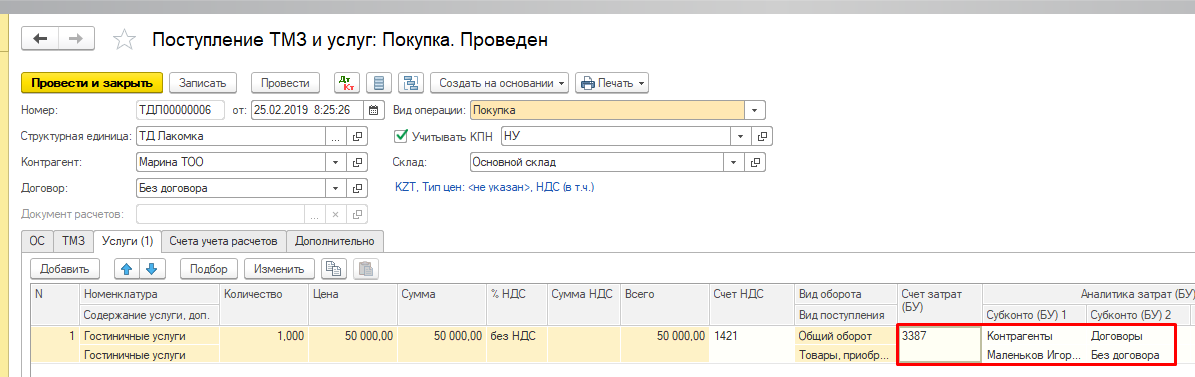Show Дт/Кт postings of the document
Viewport: 1195px width, 377px height.
tap(347, 82)
